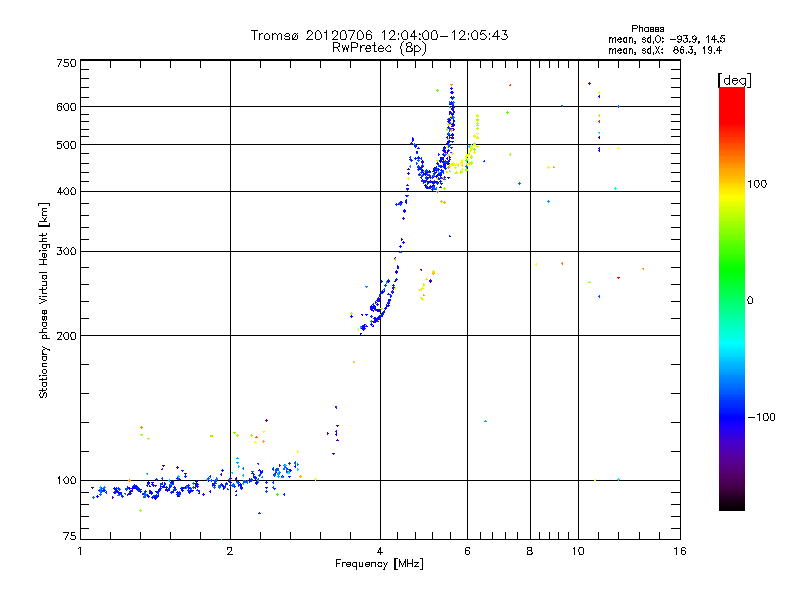Viewport: 800px width, 600px height.
Task: Click the 'Frequency [MHz]' axis label
Action: tap(379, 564)
